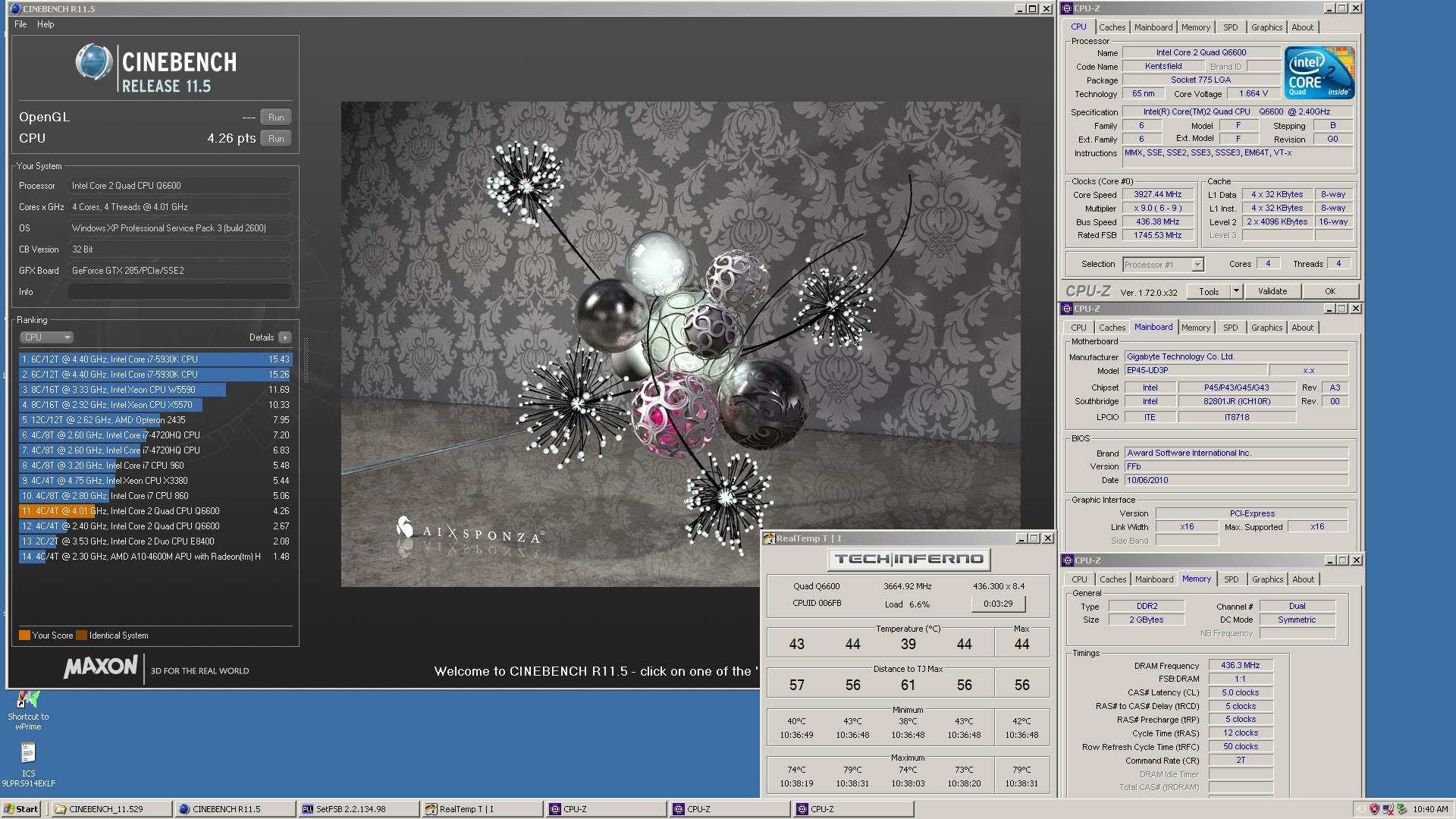Open the Tools dropdown arrow in CPU-Z
This screenshot has width=1456, height=819.
point(1235,291)
